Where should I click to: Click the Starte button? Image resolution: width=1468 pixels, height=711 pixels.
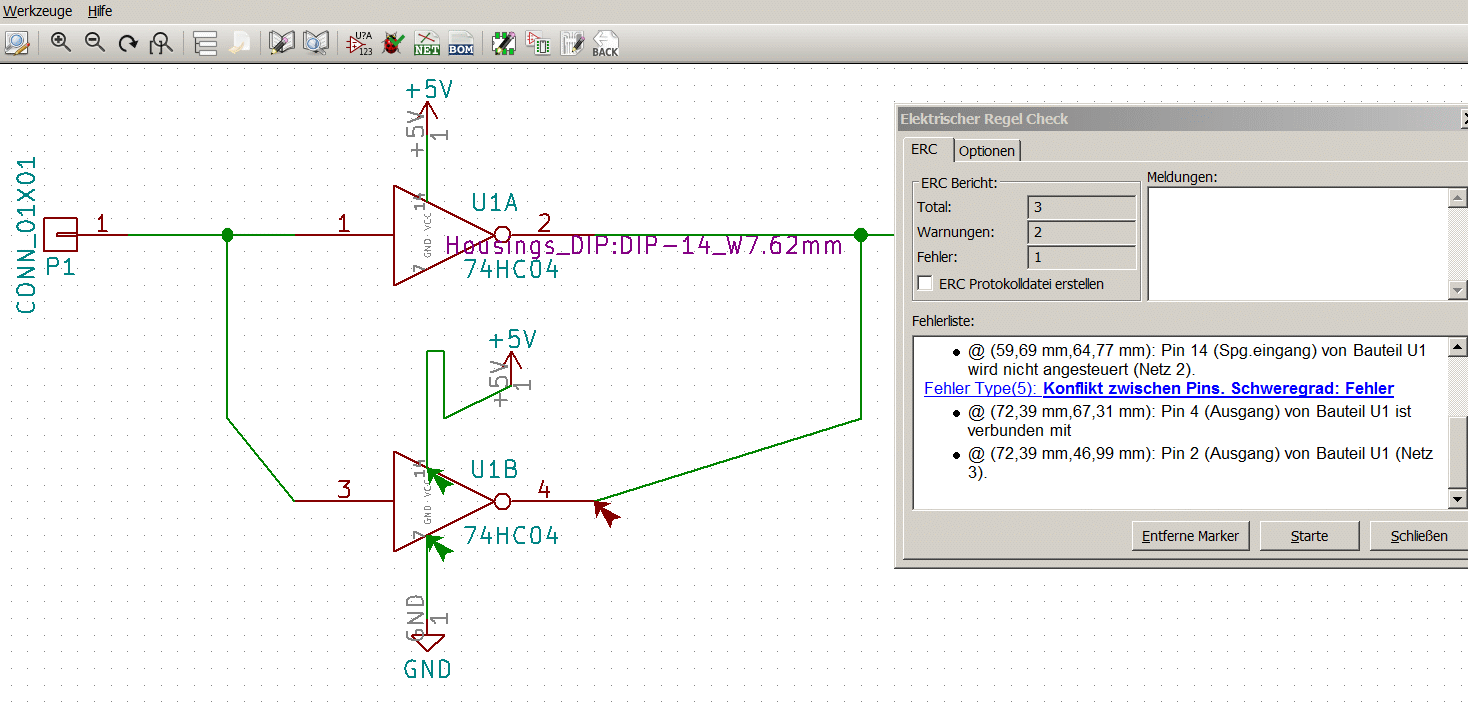click(1309, 536)
